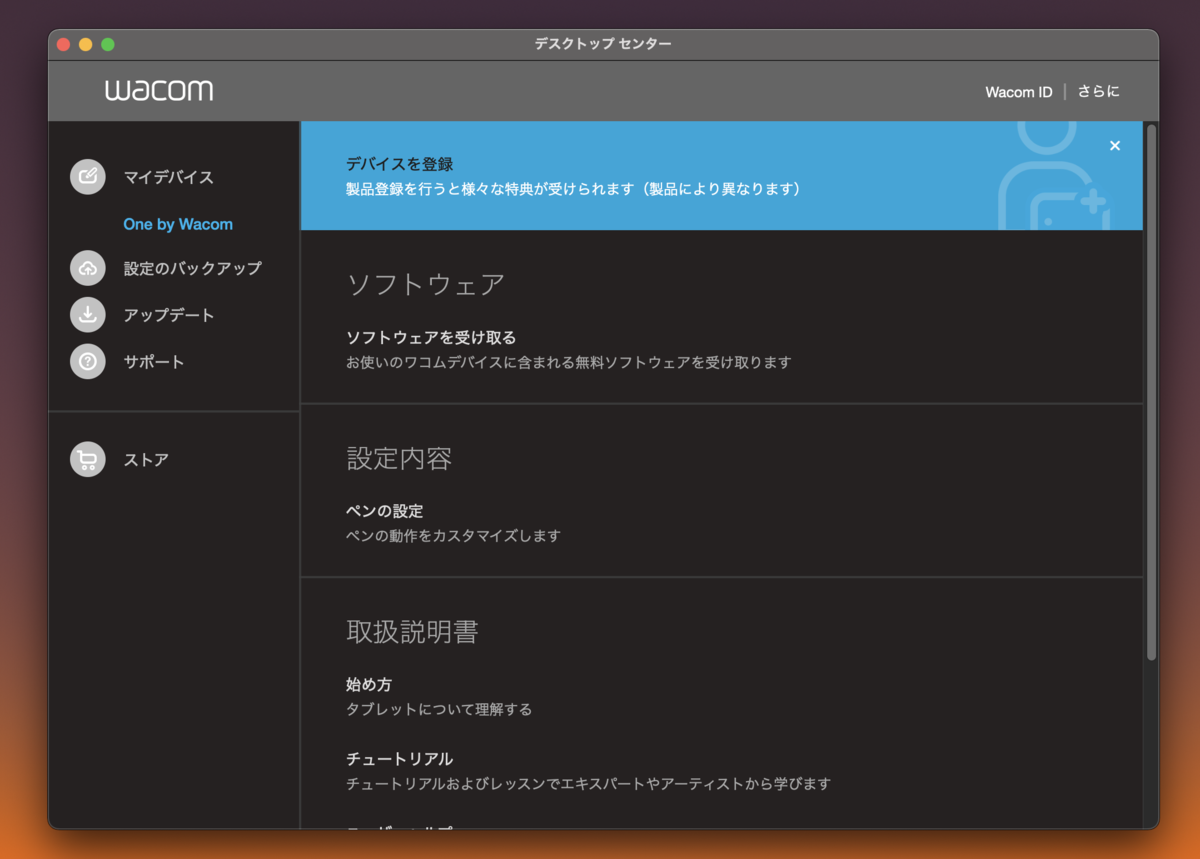Open マイデバイス in the sidebar
This screenshot has width=1200, height=859.
tap(169, 177)
